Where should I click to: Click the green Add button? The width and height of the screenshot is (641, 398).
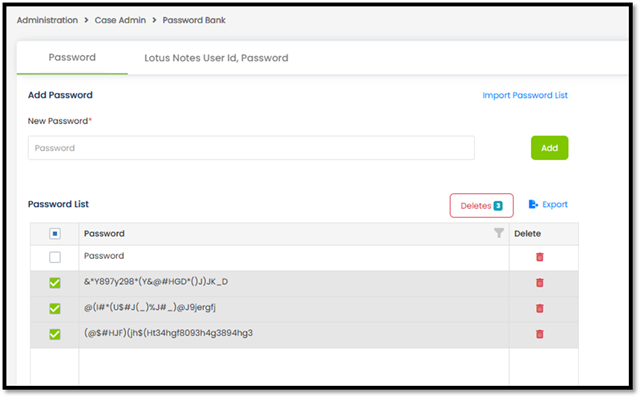[x=549, y=148]
